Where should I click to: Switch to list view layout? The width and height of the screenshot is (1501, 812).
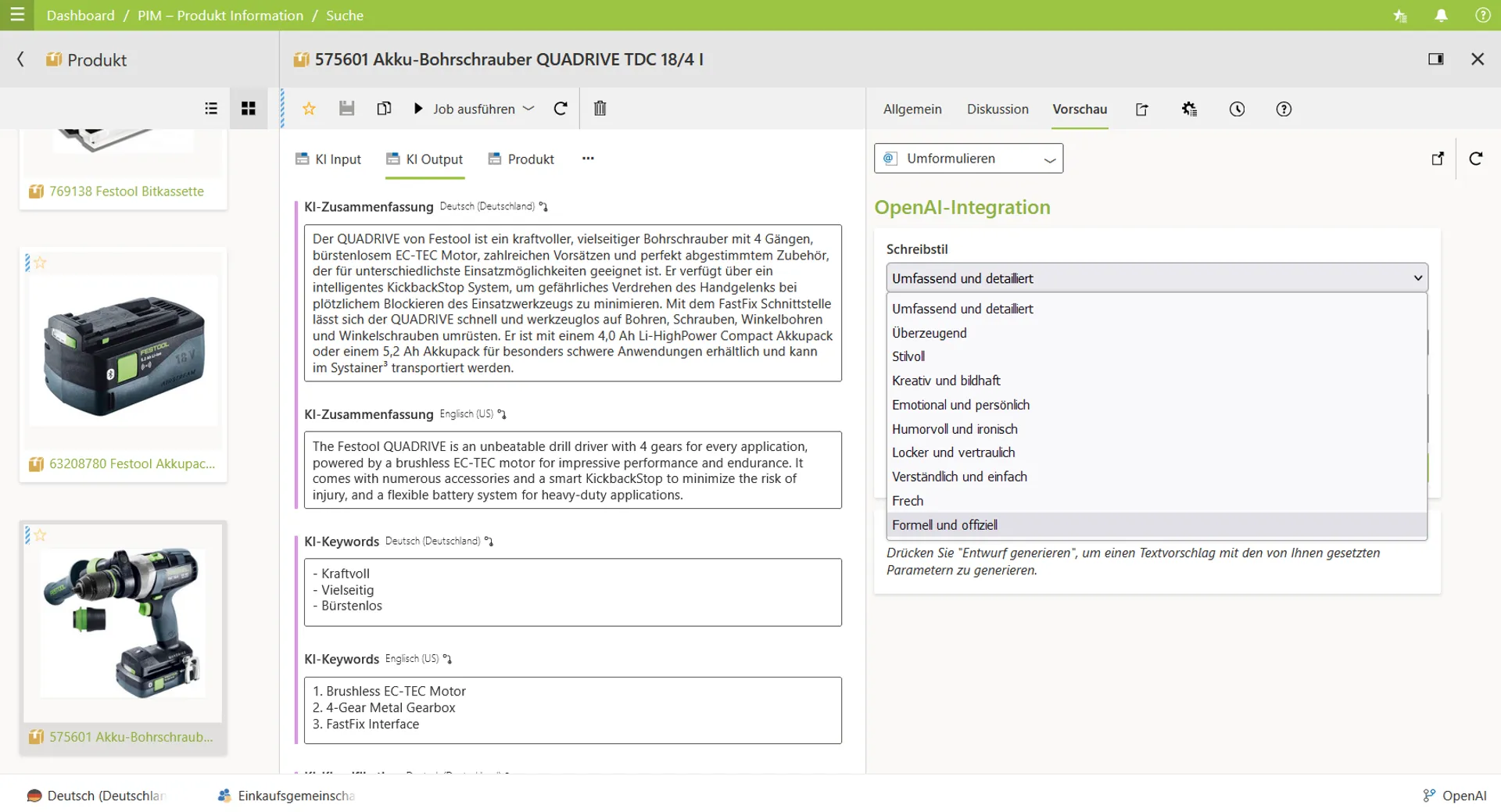click(x=211, y=109)
